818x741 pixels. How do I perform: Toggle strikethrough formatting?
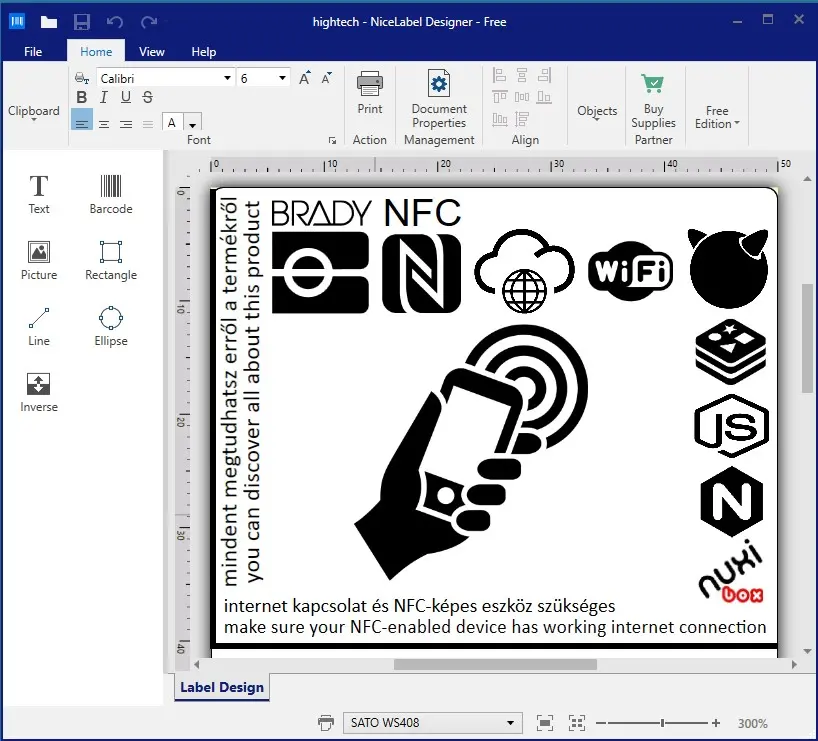coord(148,97)
